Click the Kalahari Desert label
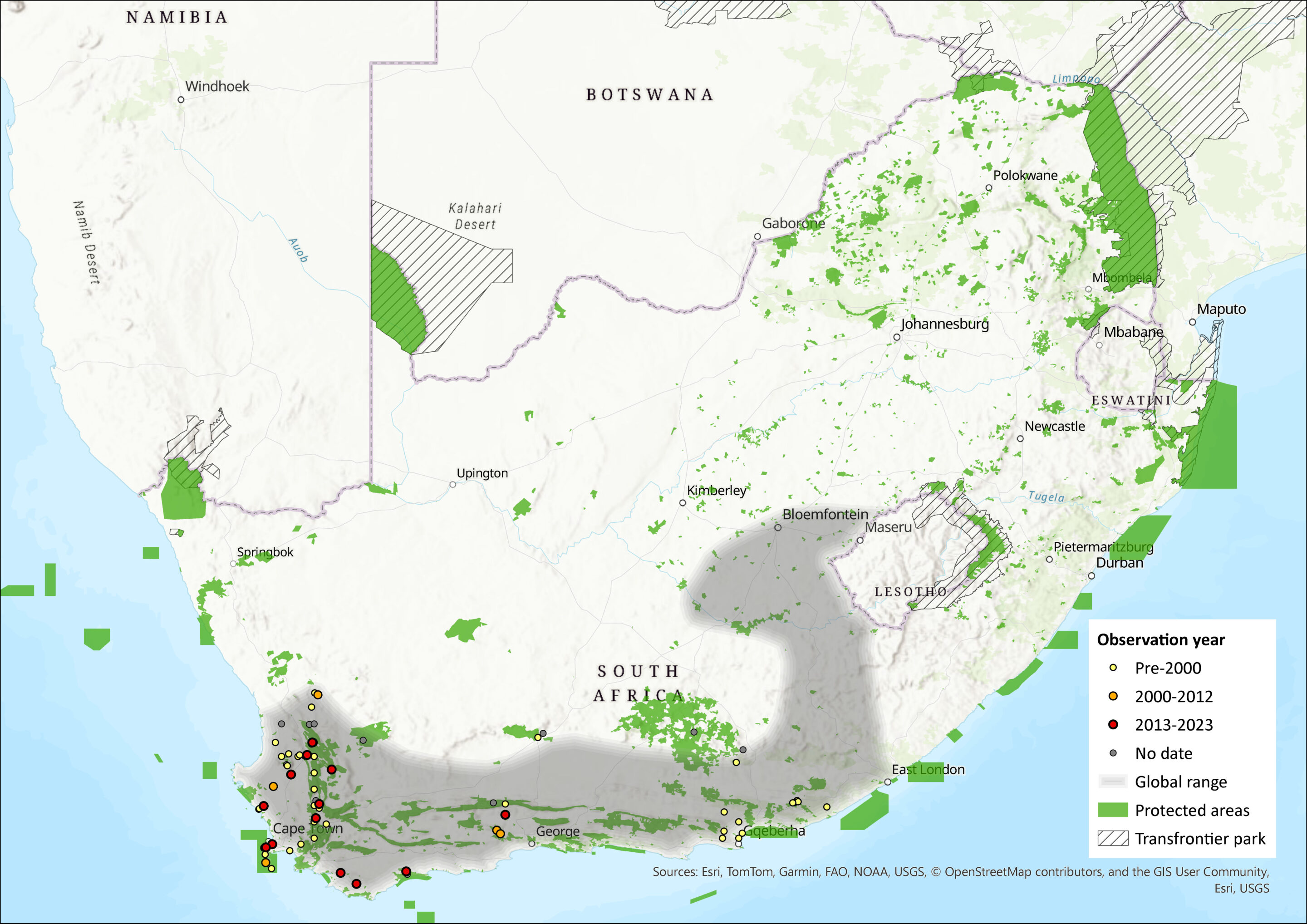Screen dimensions: 1307x924 point(475,216)
